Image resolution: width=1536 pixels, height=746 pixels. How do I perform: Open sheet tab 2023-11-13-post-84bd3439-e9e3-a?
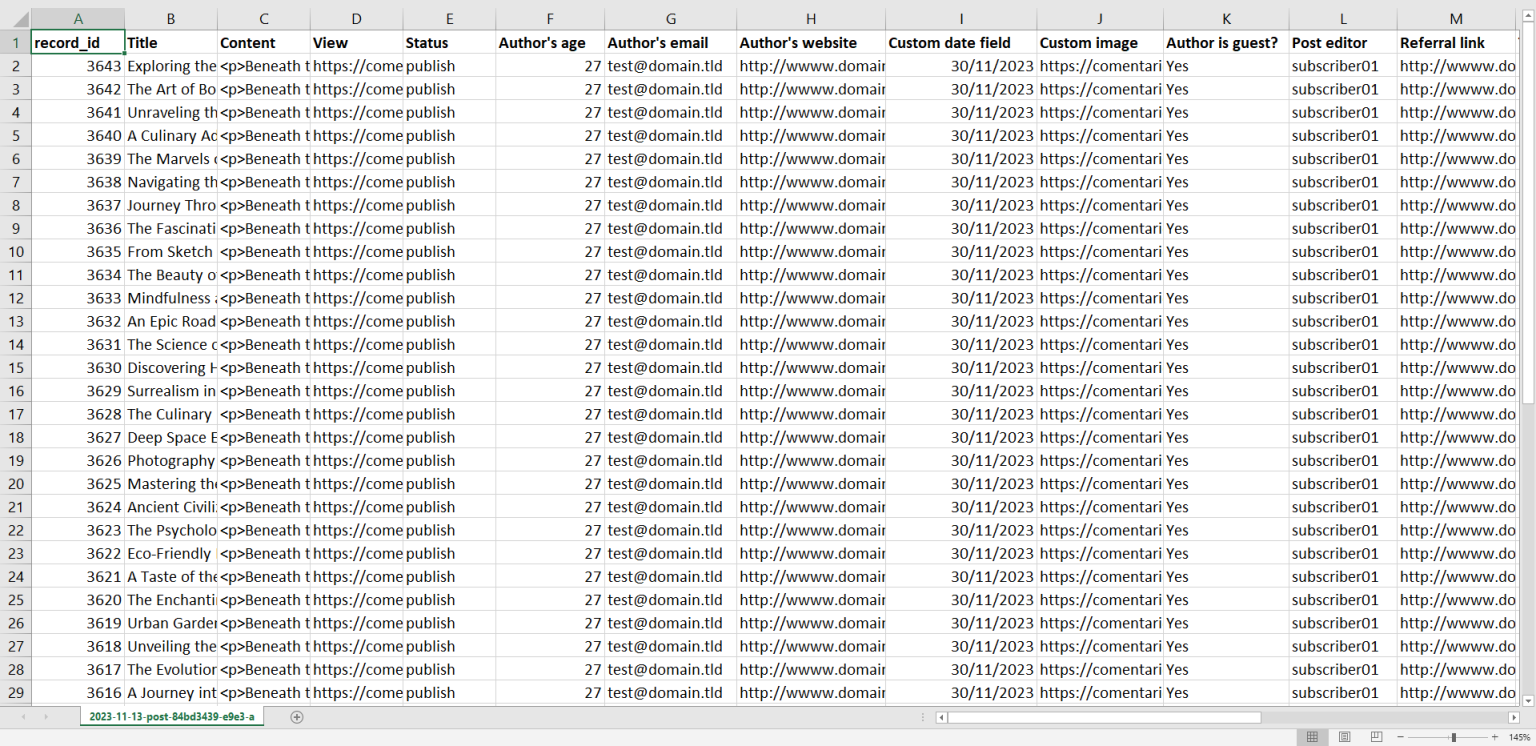click(x=172, y=717)
